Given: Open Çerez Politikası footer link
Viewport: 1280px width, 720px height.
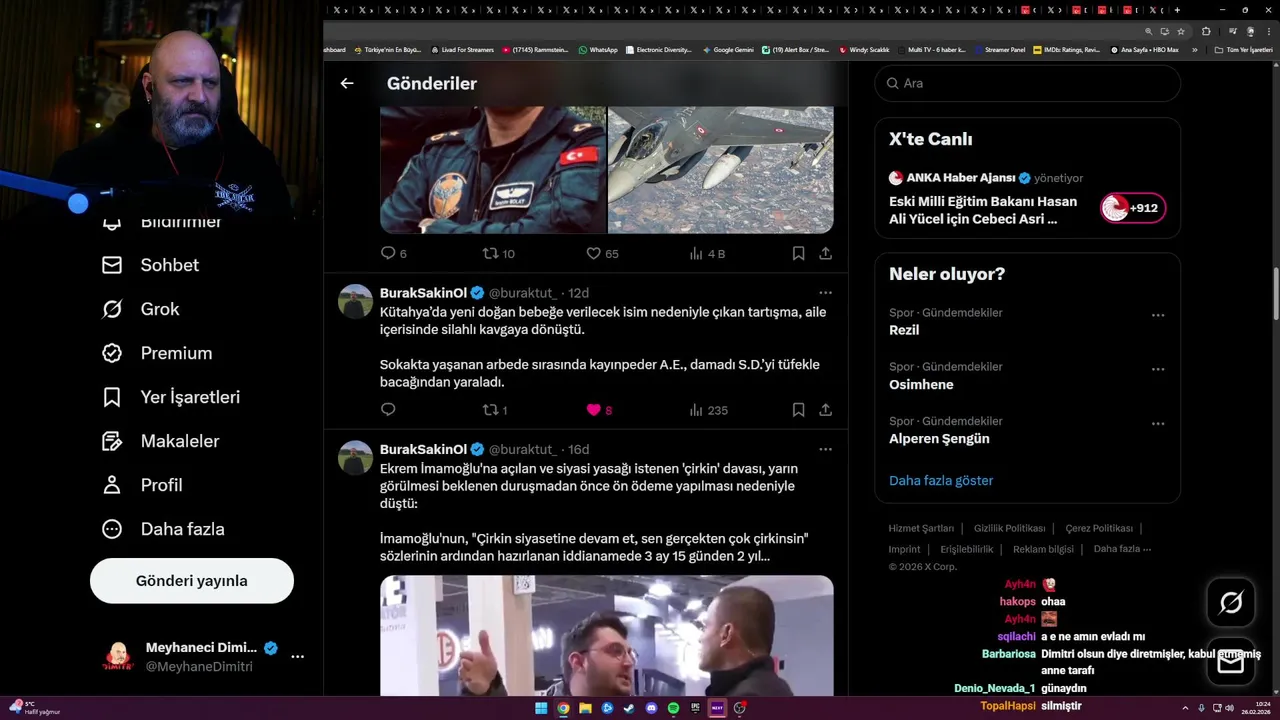Looking at the screenshot, I should click(1099, 528).
